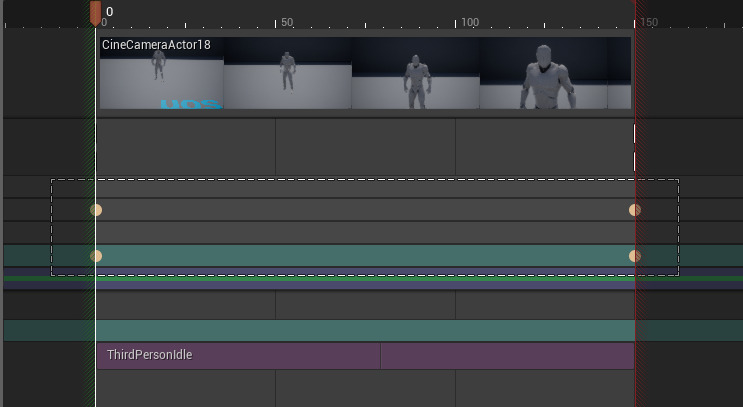Select the CineCameraActor18 camera cut label
Screen dimensions: 743x407
click(156, 45)
